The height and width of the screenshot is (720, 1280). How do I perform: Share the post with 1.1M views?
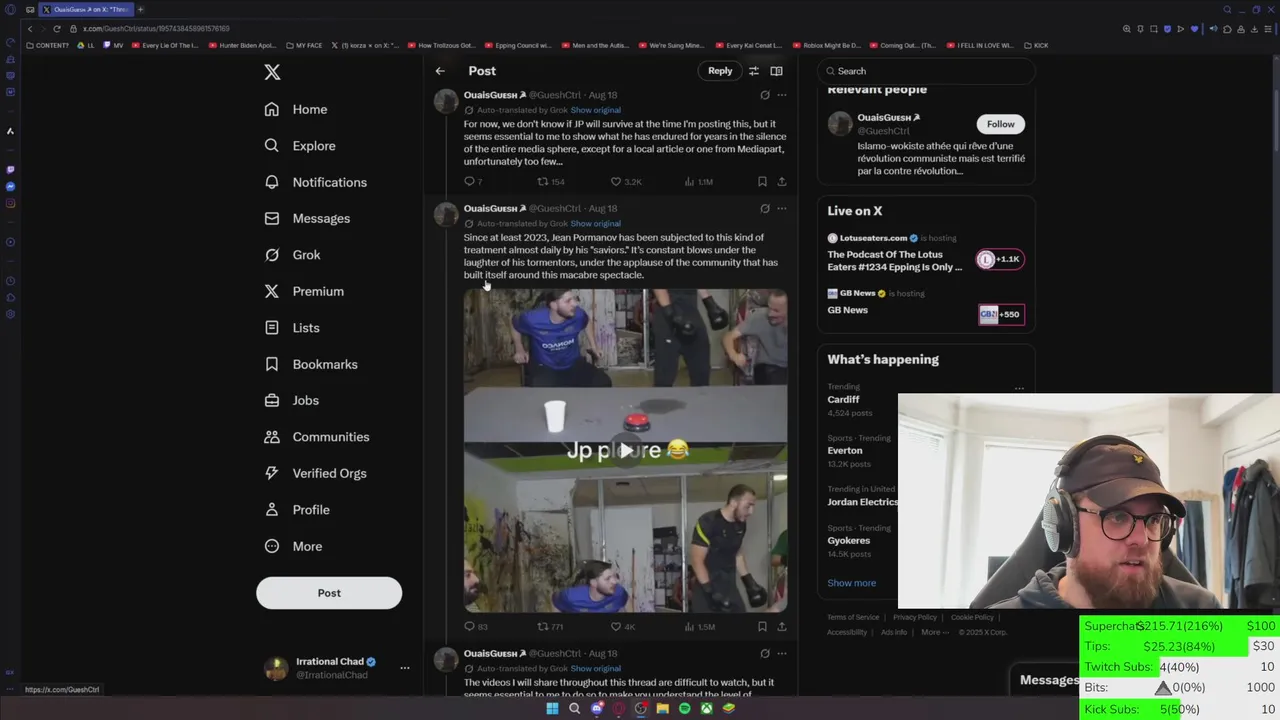click(x=782, y=181)
